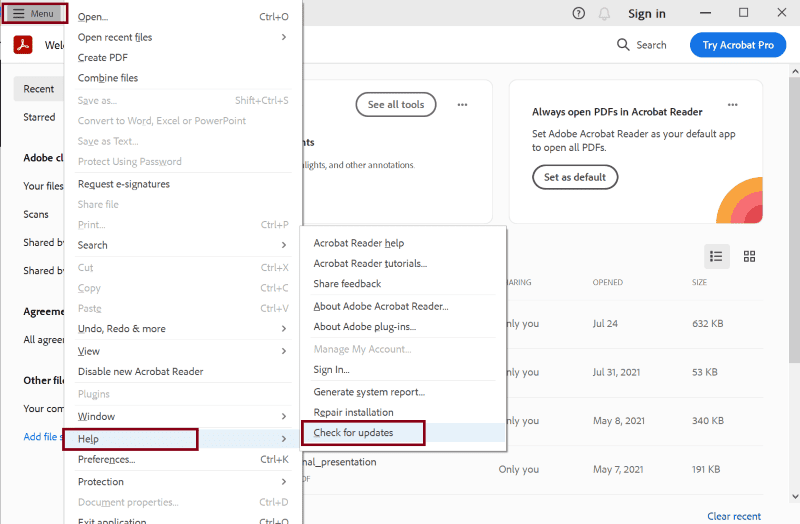Click the 632 KB size cell
800x524 pixels.
708,323
